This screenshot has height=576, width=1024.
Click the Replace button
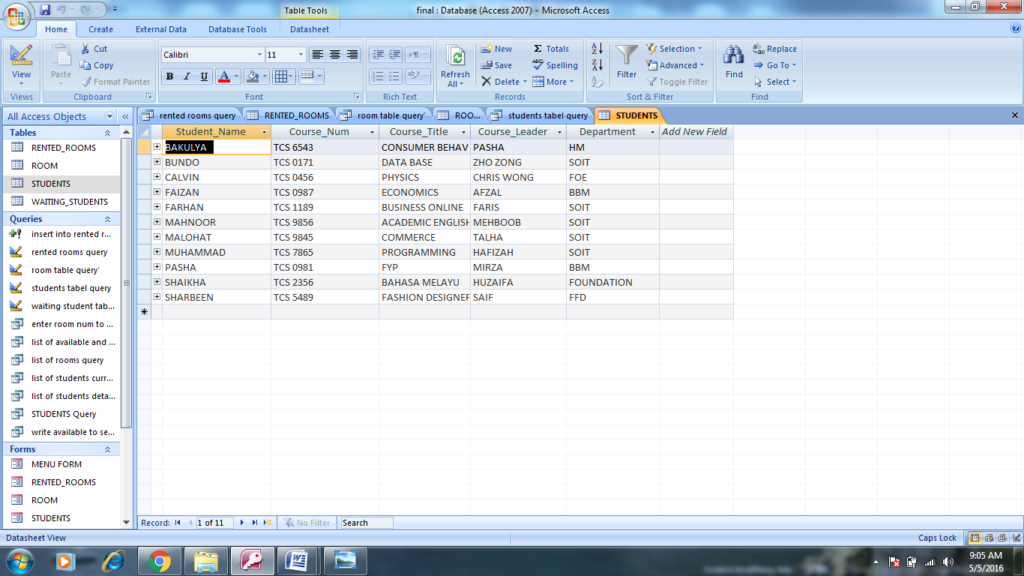pos(775,49)
